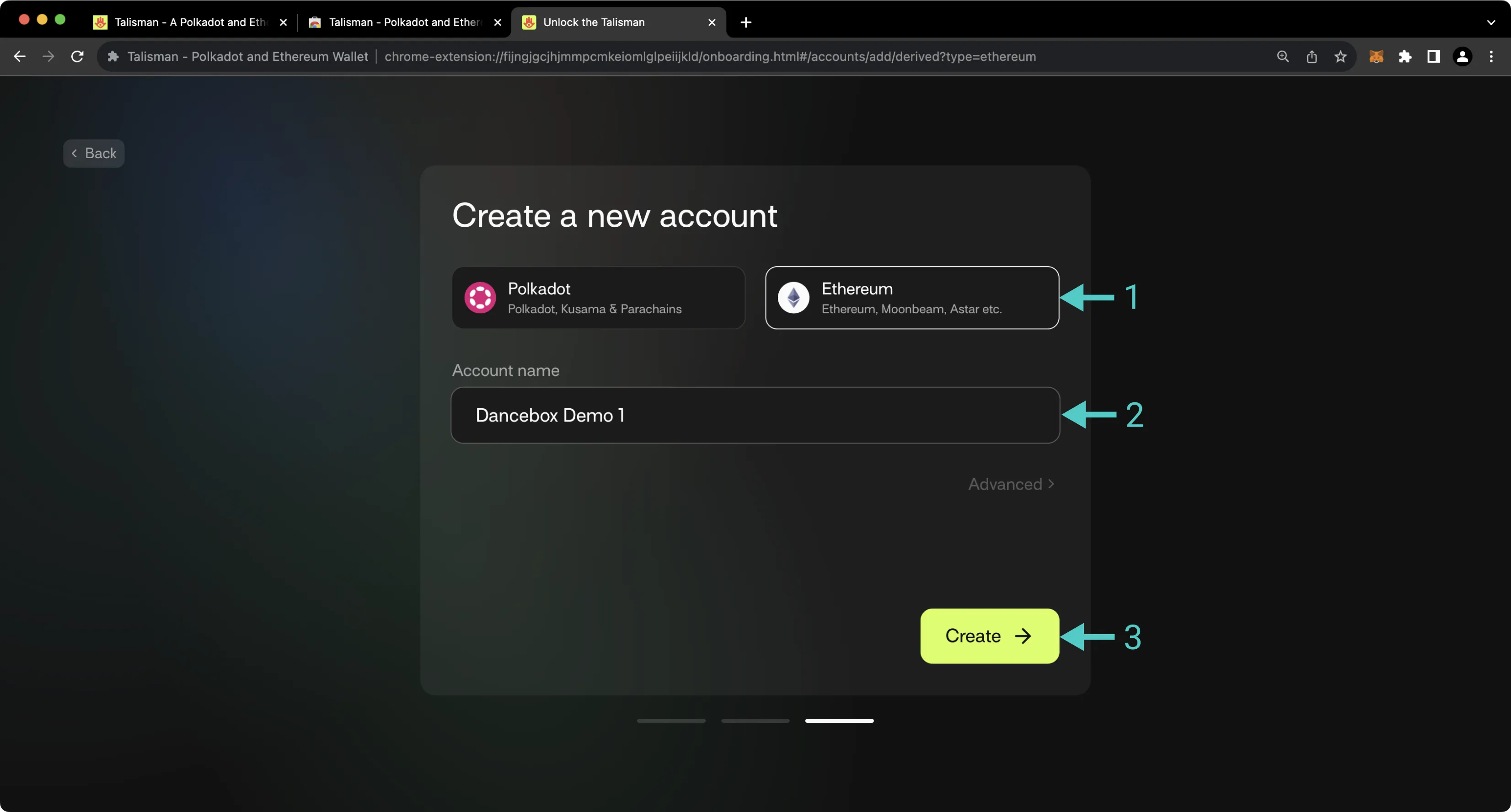Open Chrome's three-dot menu
Viewport: 1511px width, 812px height.
point(1491,56)
